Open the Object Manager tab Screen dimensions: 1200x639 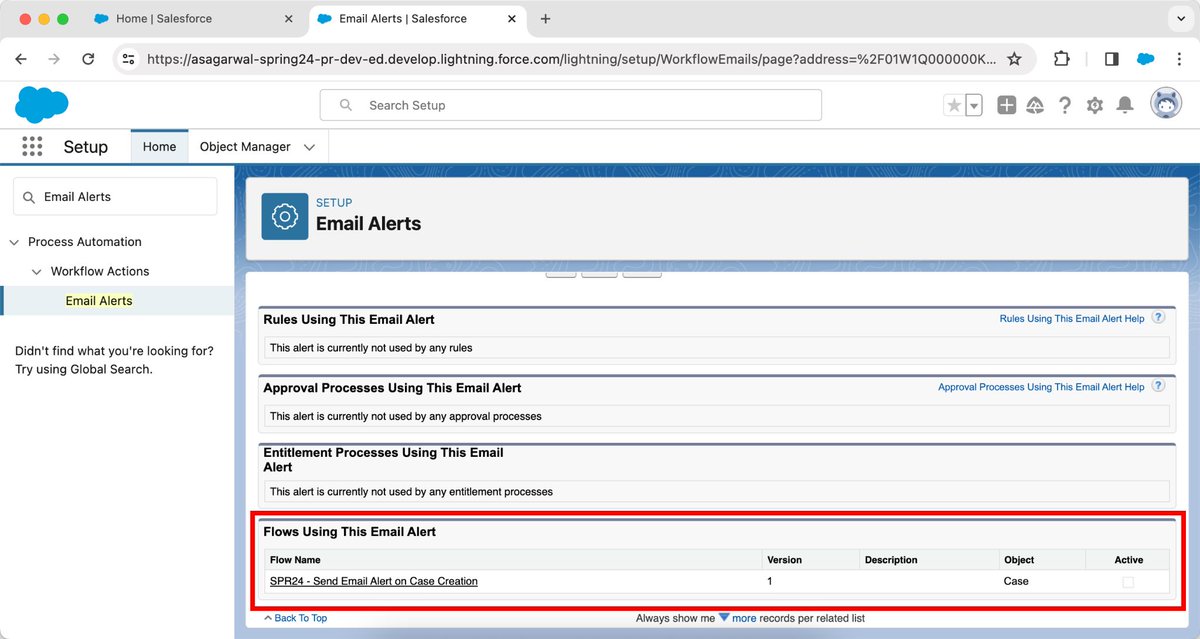tap(245, 146)
